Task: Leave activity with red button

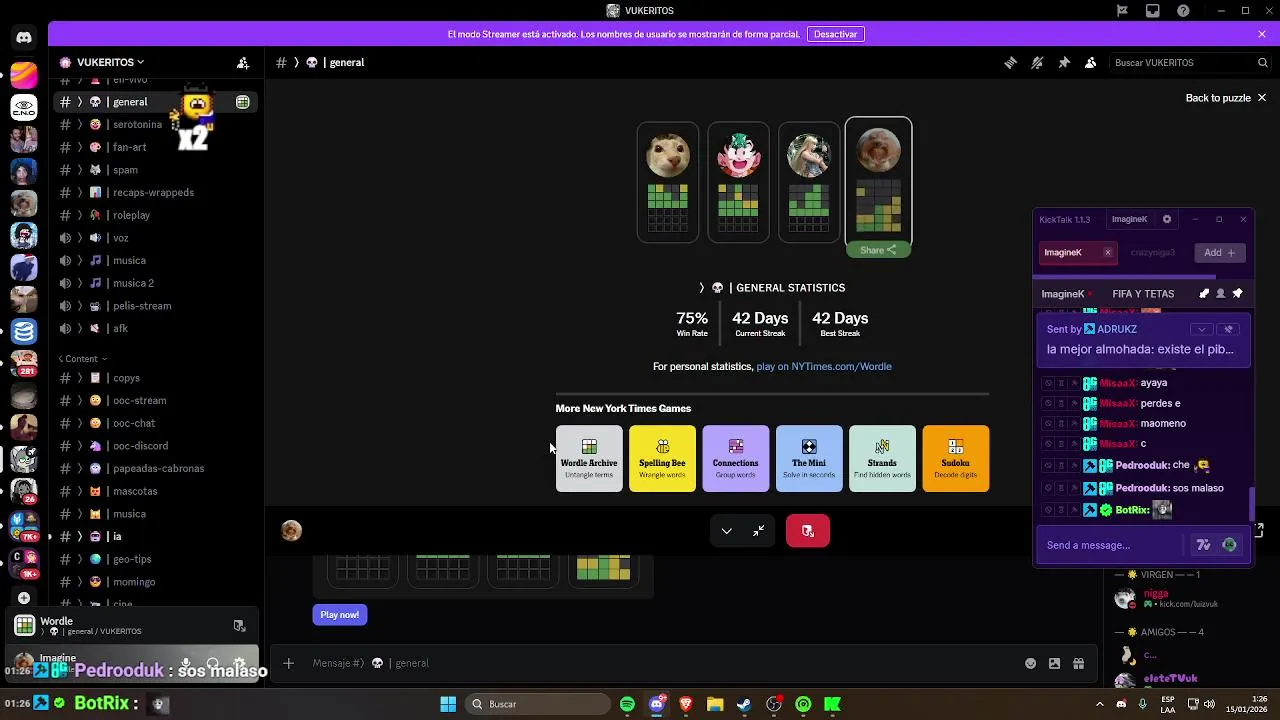Action: point(808,531)
